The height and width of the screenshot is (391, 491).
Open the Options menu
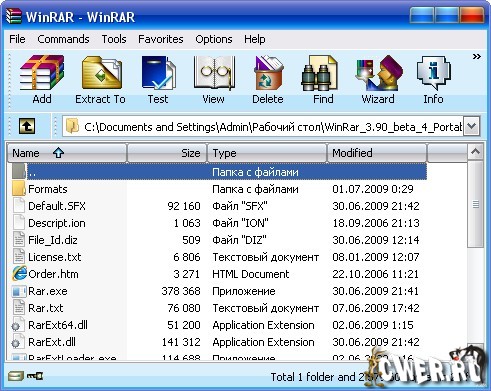pyautogui.click(x=214, y=39)
